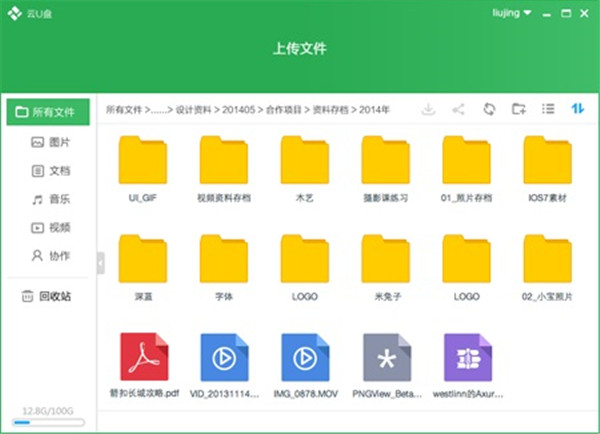600x434 pixels.
Task: Click the share icon in the toolbar
Action: [459, 109]
